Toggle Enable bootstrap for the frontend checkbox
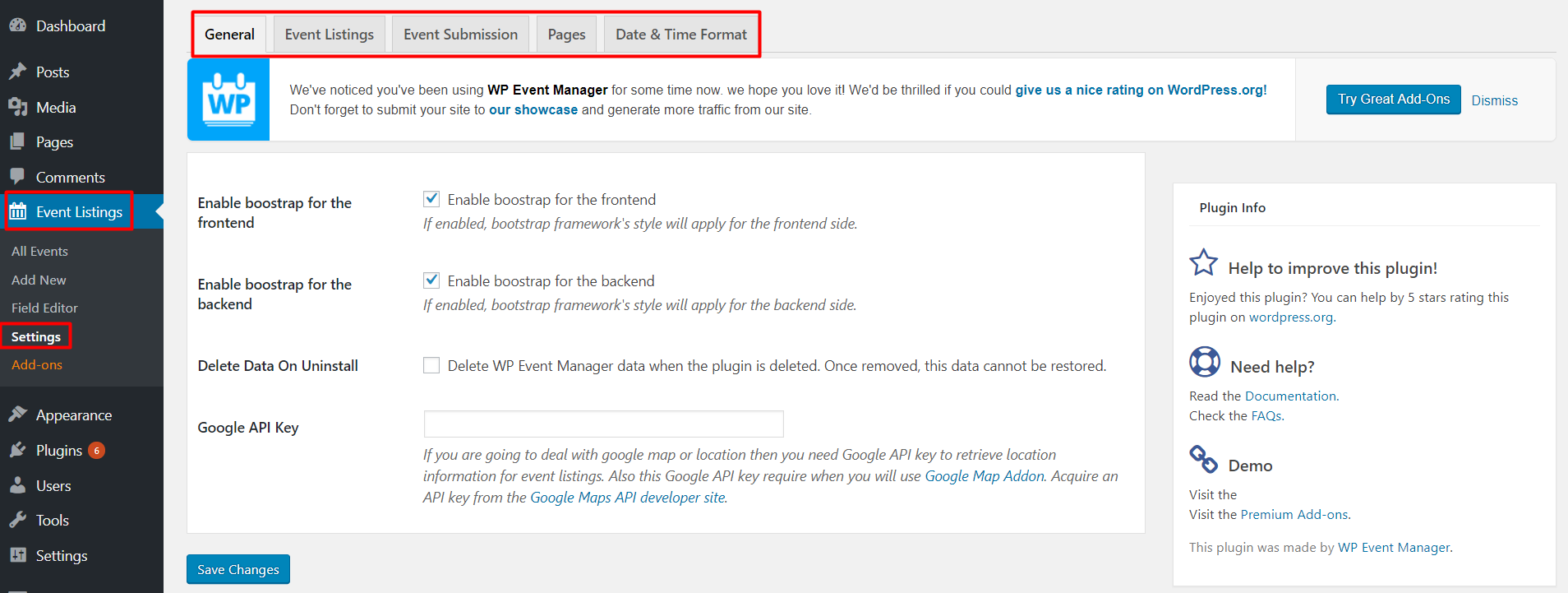The image size is (1568, 593). (431, 199)
